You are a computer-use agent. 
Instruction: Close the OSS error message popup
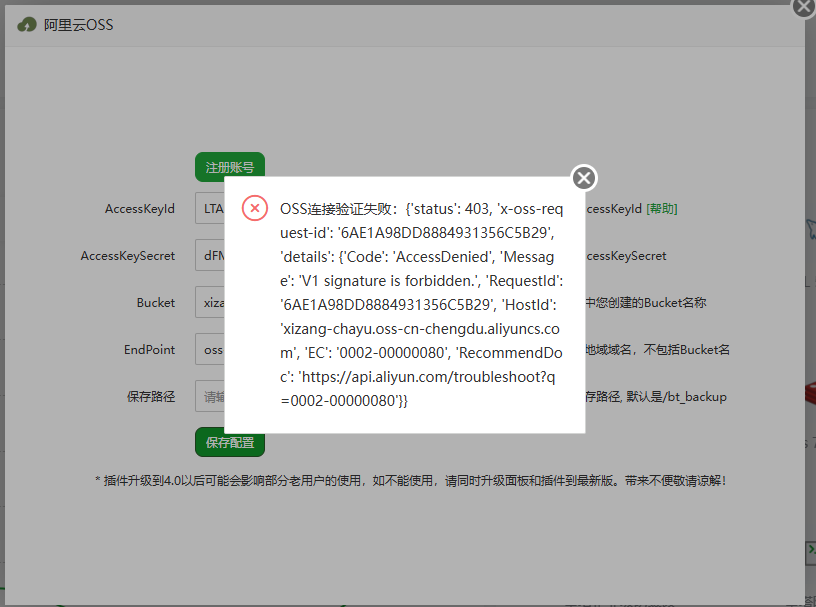pyautogui.click(x=584, y=178)
